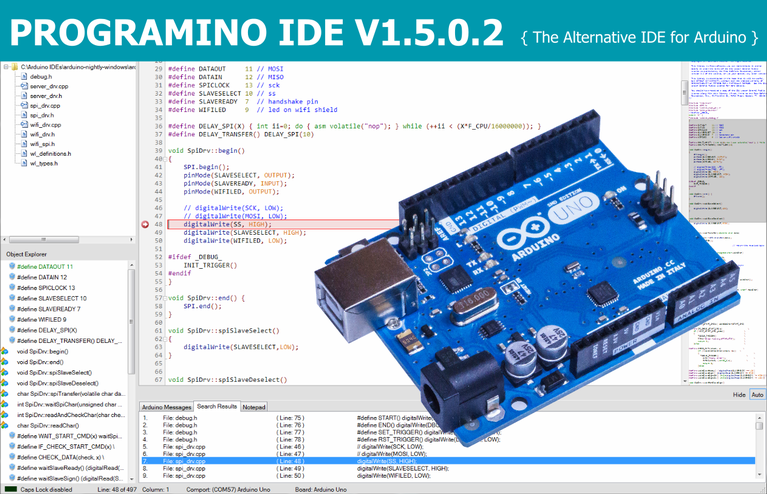Select int SpiDrv::waitSpiChar entry in Object Explorer

pyautogui.click(x=70, y=404)
